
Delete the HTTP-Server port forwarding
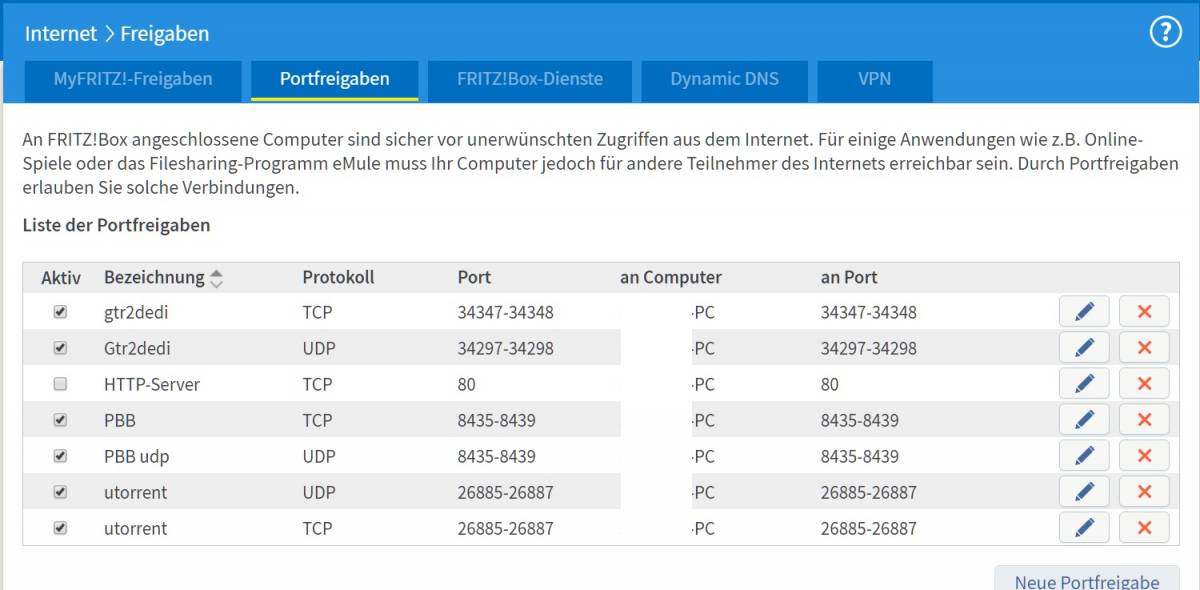(1144, 384)
